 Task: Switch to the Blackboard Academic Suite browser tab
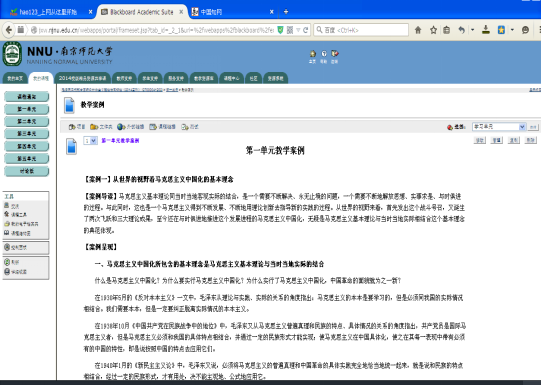coord(142,12)
